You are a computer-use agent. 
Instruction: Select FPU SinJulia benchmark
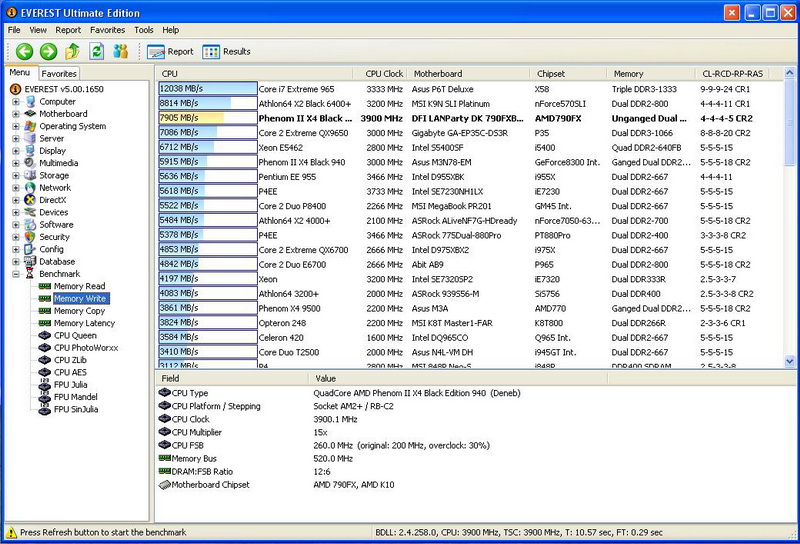[x=76, y=409]
